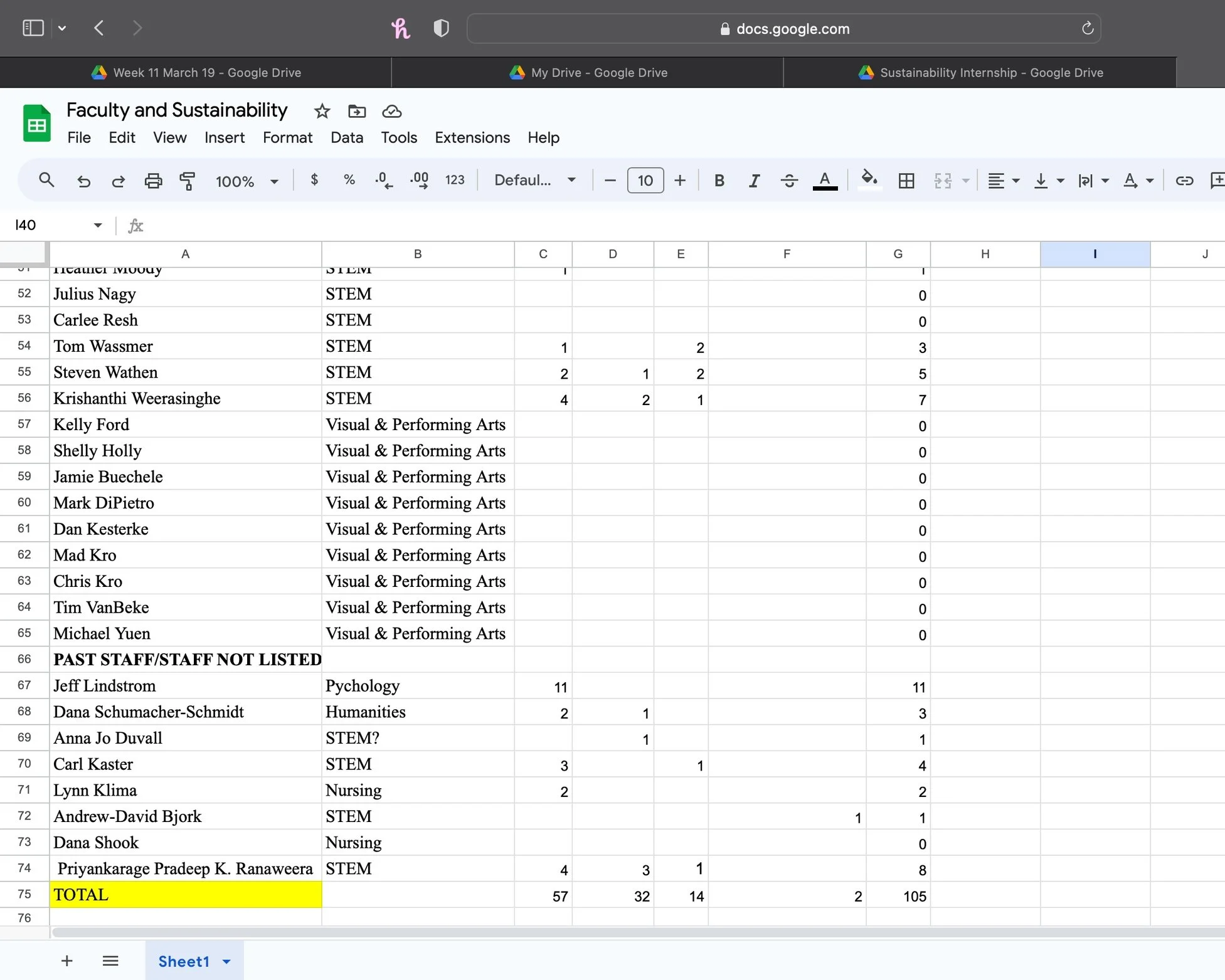Open the 100% zoom dropdown
Viewport: 1225px width, 980px height.
(x=247, y=181)
